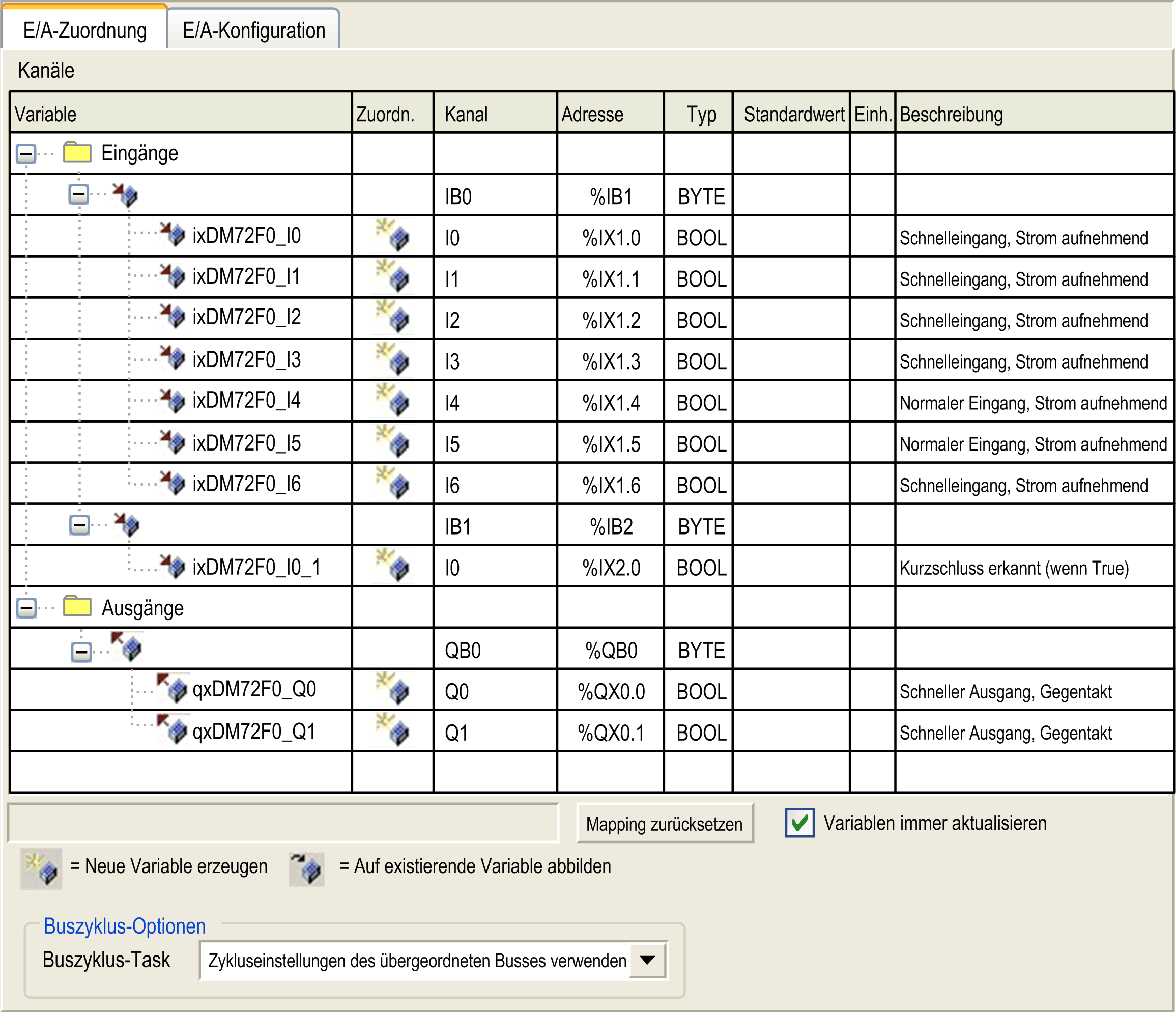The width and height of the screenshot is (1176, 1012).
Task: Click the mapping icon for ixDM72F0_I1
Action: click(392, 275)
